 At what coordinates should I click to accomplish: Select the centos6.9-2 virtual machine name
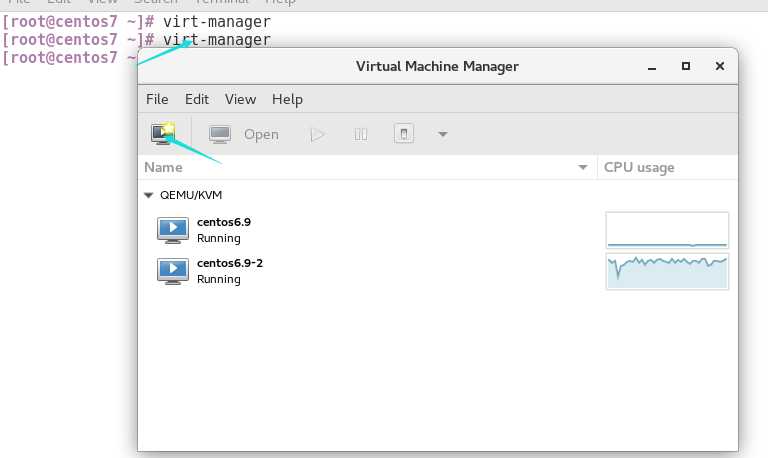[x=230, y=263]
